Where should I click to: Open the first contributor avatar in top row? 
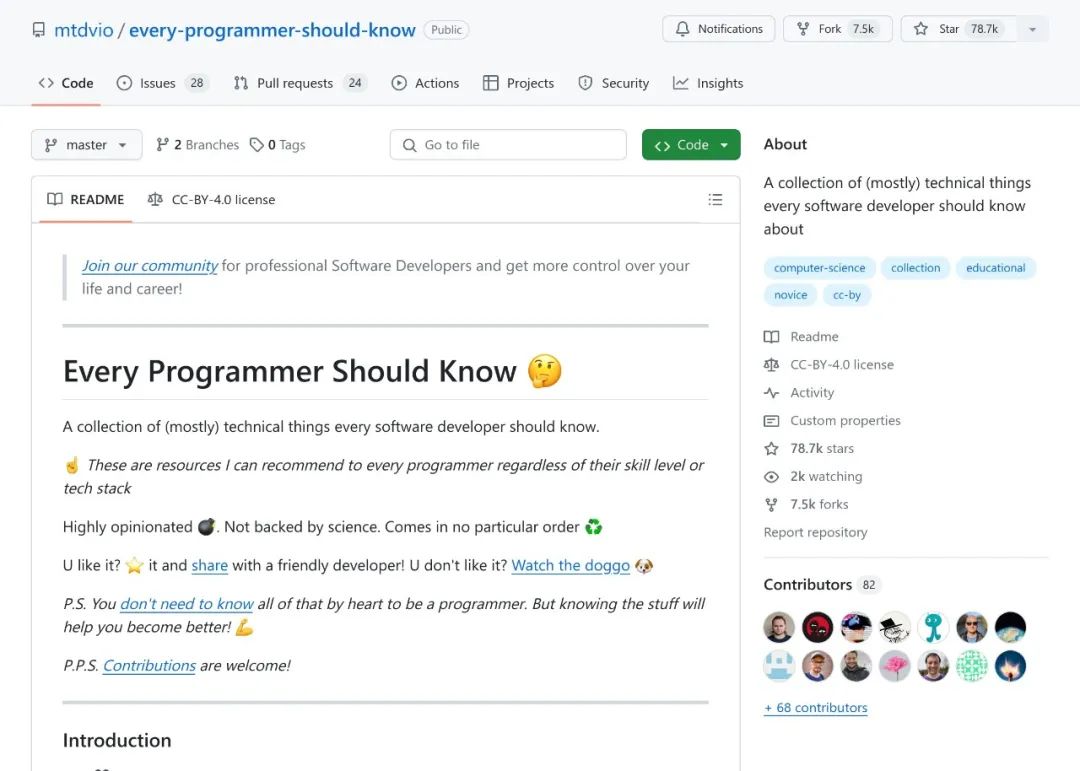click(x=779, y=628)
